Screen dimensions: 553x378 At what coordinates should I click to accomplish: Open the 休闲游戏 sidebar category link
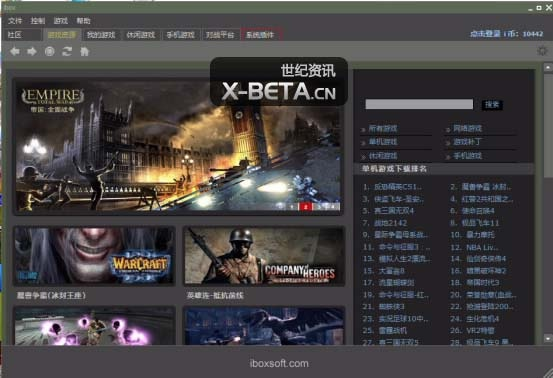pyautogui.click(x=383, y=156)
